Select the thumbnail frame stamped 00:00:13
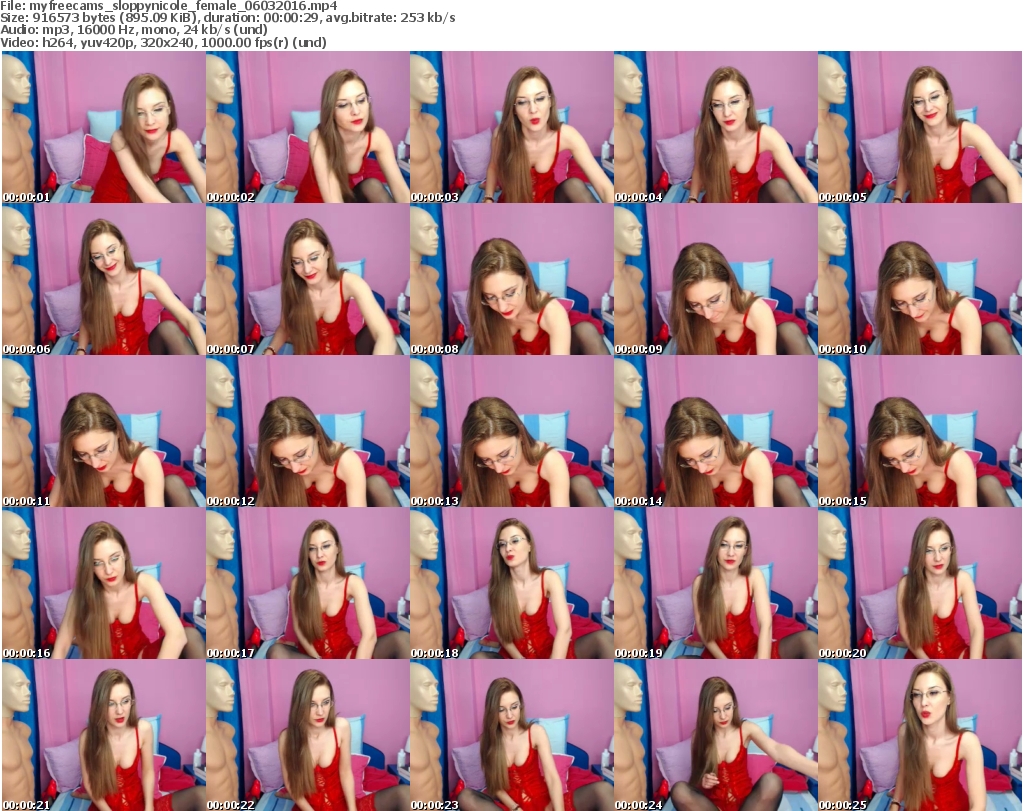 coord(511,432)
